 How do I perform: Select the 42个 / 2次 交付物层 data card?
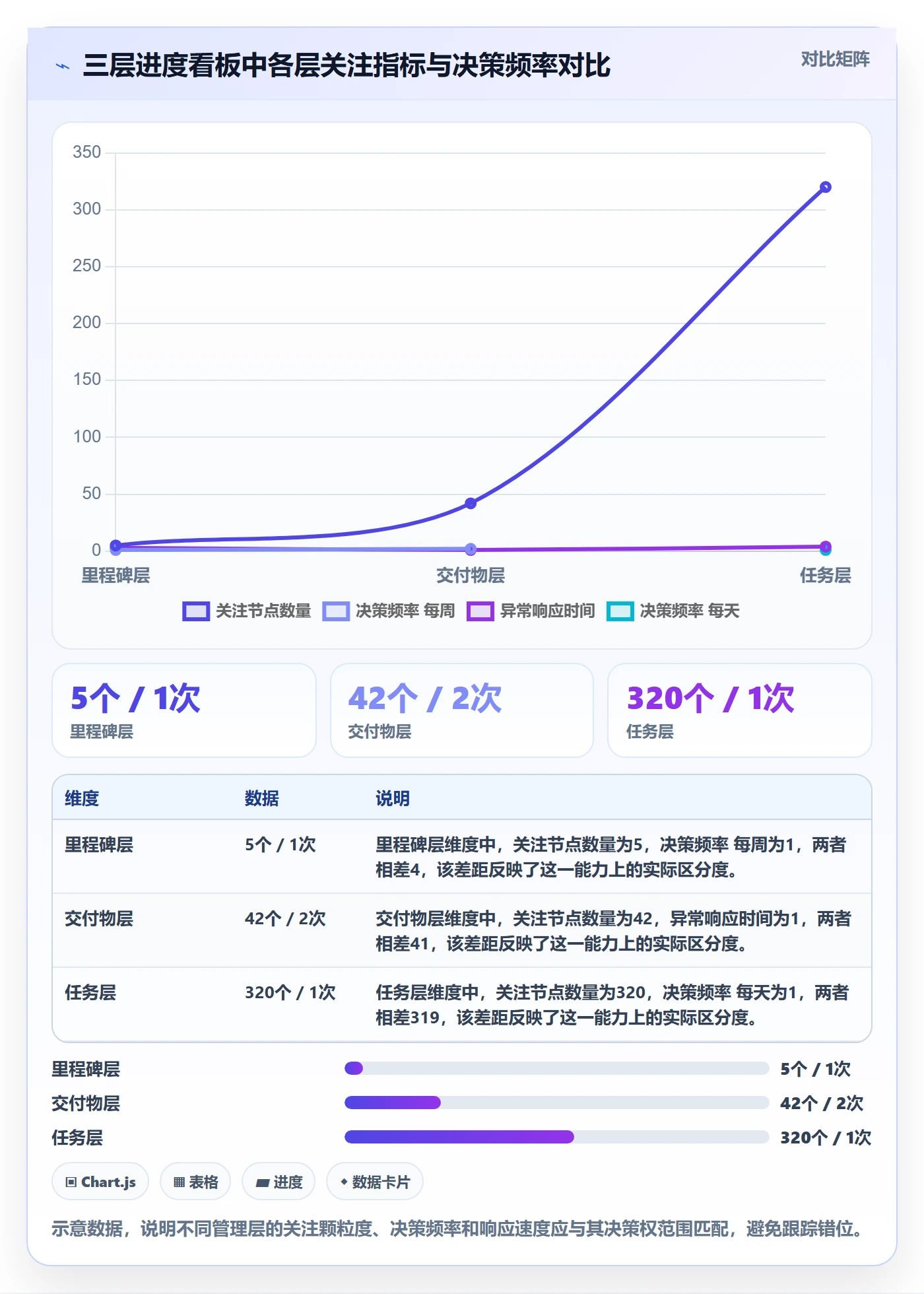[x=462, y=710]
